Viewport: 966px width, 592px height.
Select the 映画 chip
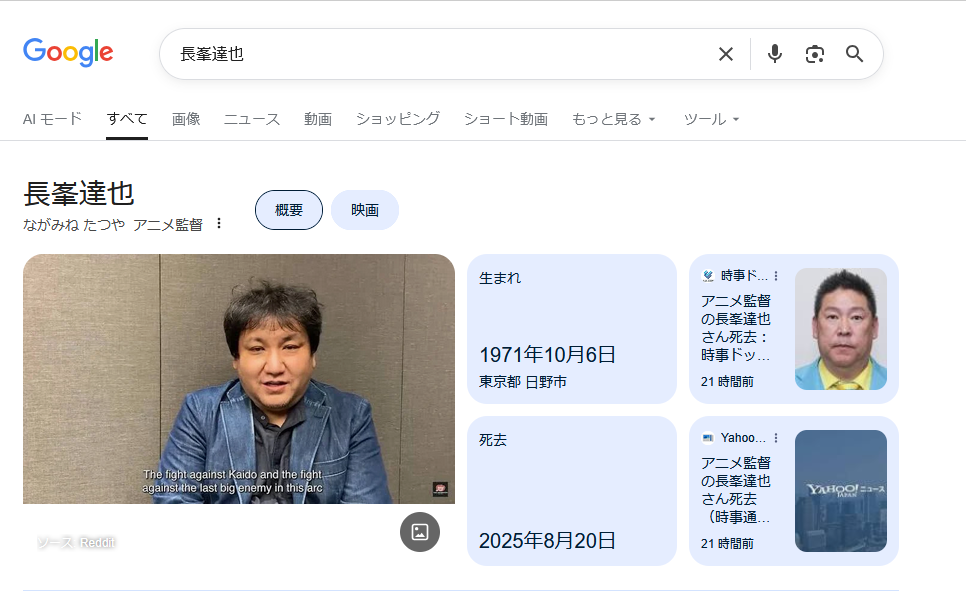(x=365, y=210)
